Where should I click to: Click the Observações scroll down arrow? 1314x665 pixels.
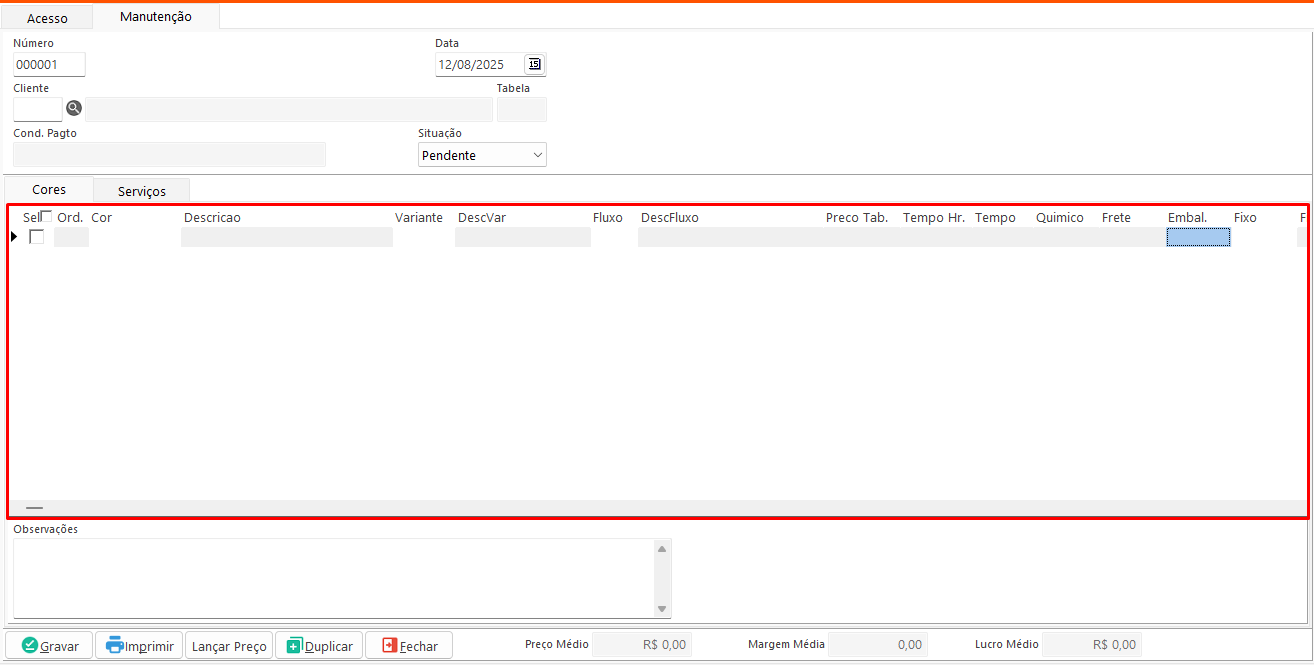coord(661,609)
